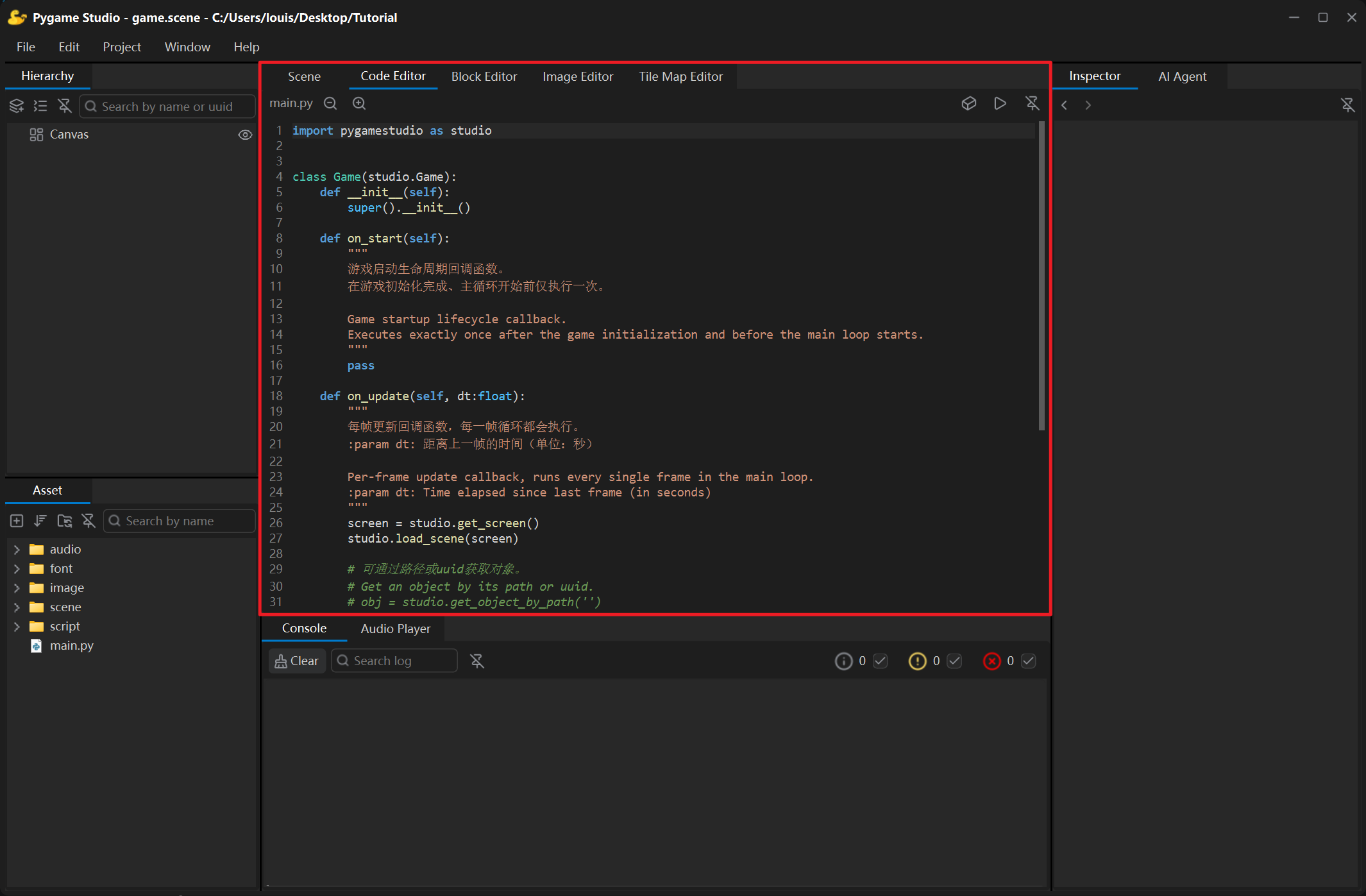
Task: Open the AI Agent tab
Action: pos(1182,76)
